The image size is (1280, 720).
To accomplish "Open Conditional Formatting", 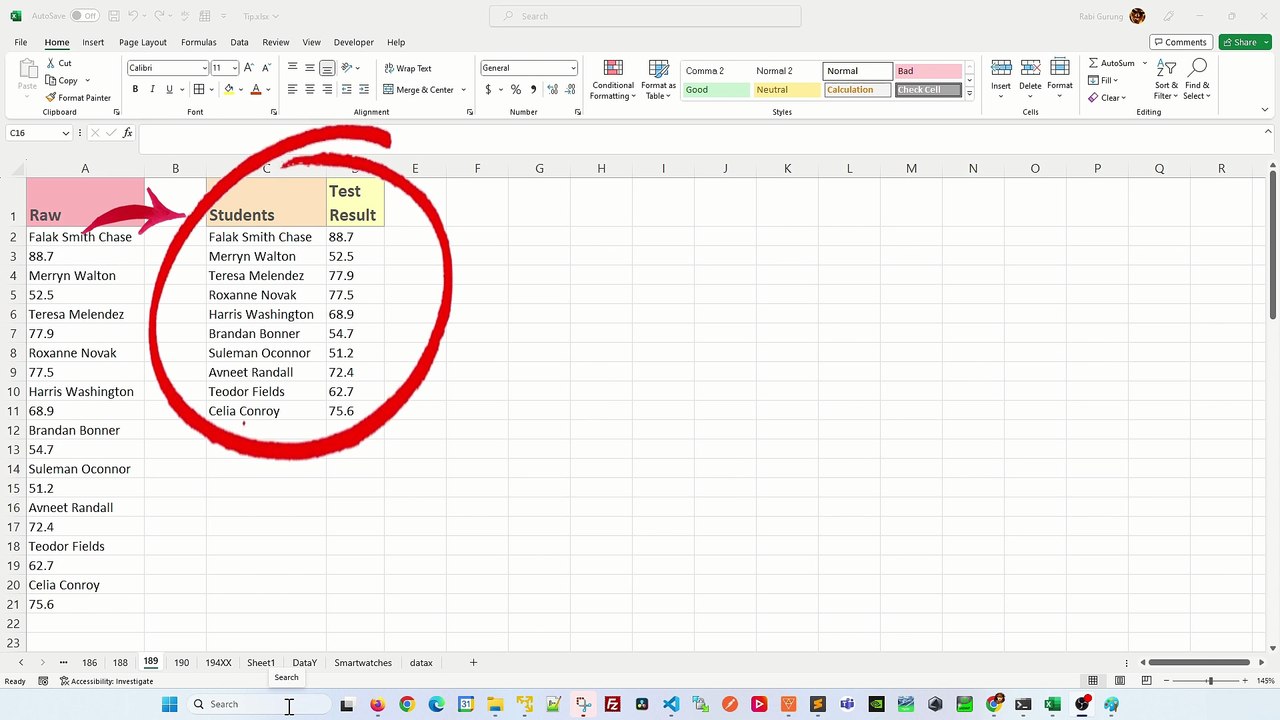I will 613,80.
